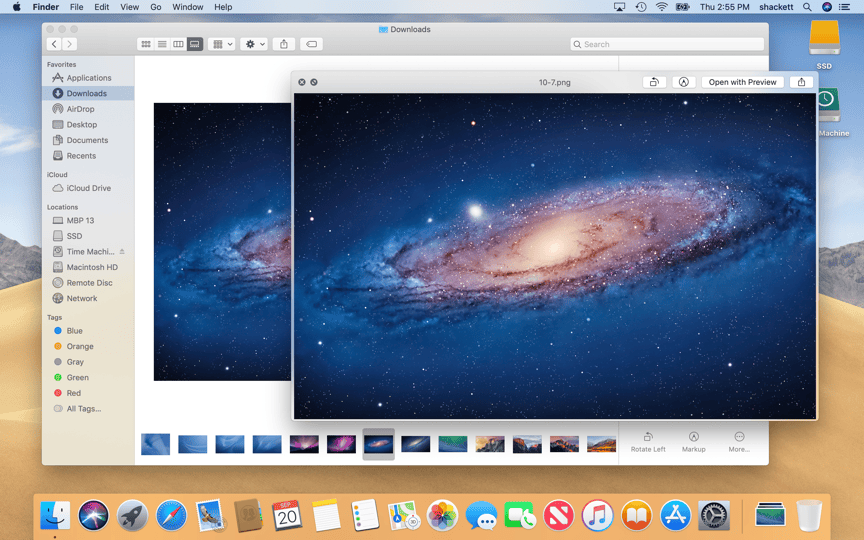Viewport: 864px width, 540px height.
Task: Switch Finder to icon view
Action: click(x=145, y=44)
